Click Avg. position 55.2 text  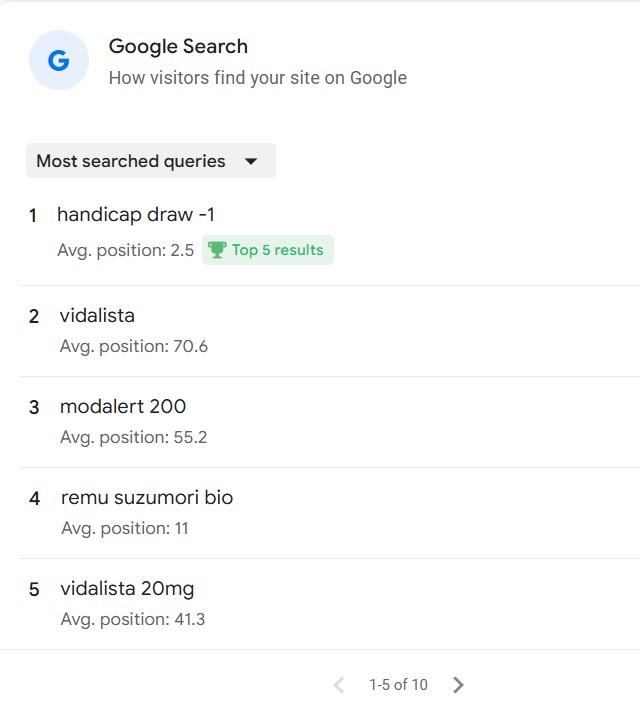coord(134,438)
